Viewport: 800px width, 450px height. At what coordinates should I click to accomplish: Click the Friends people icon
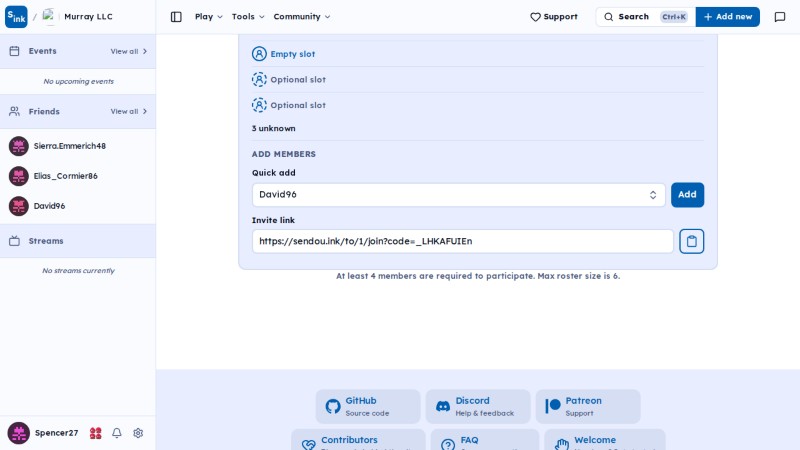[x=14, y=111]
